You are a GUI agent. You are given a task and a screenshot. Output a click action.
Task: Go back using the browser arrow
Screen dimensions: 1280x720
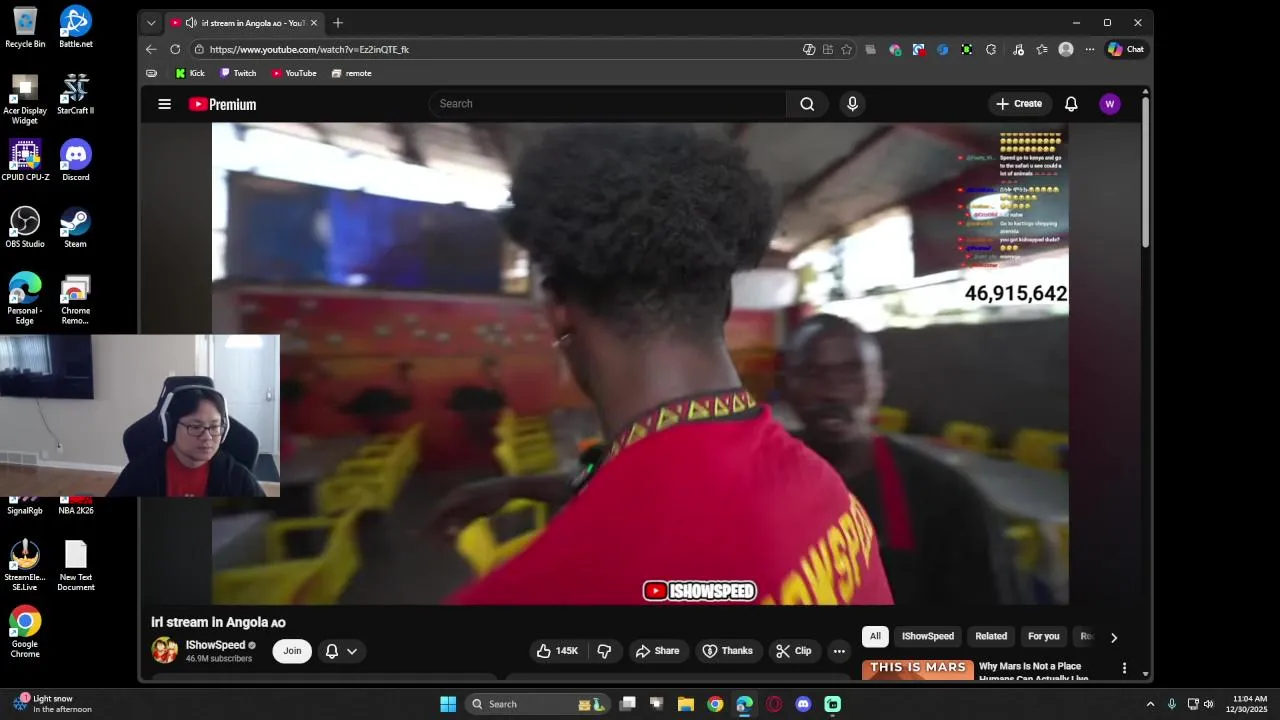click(x=151, y=49)
